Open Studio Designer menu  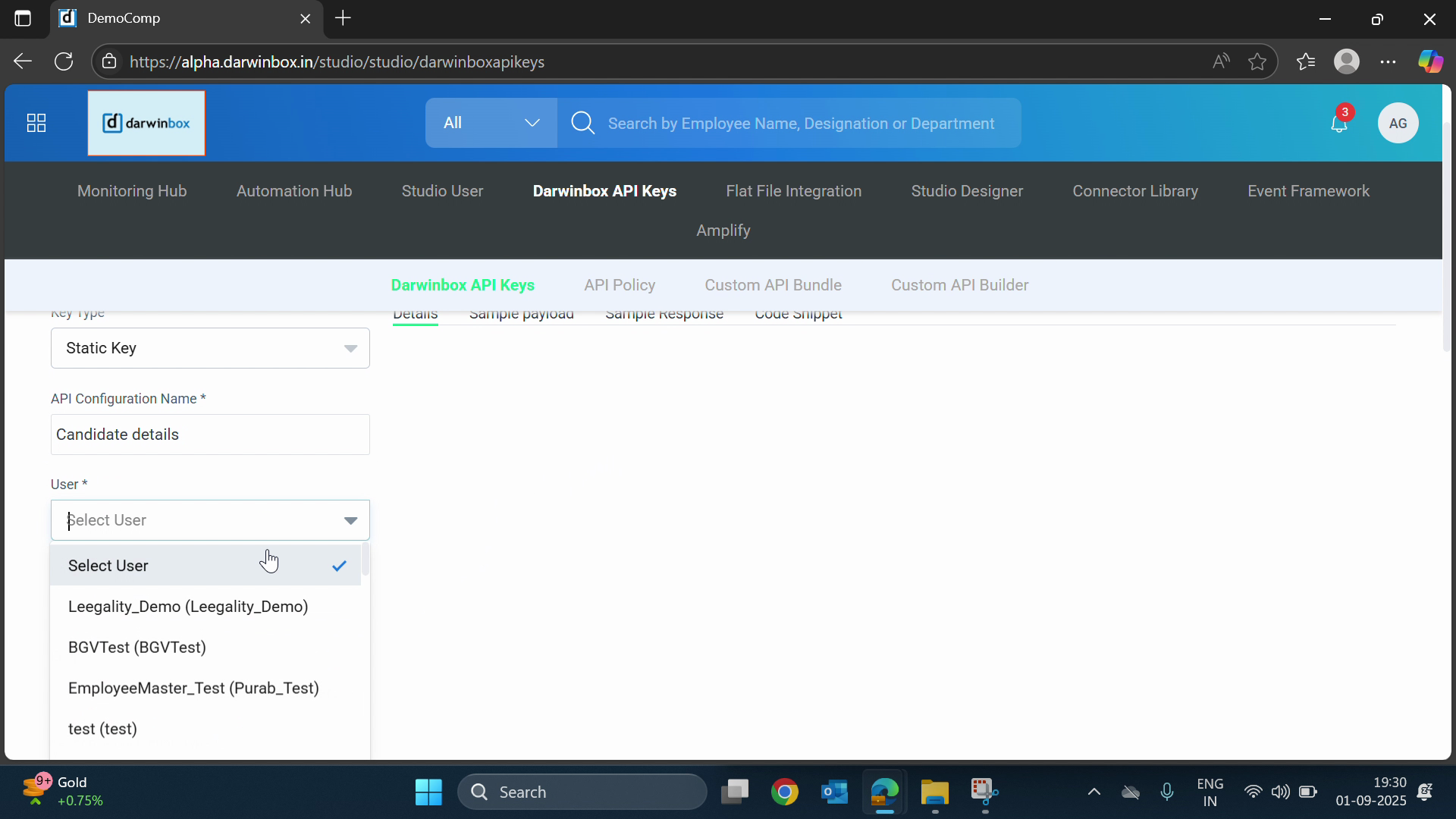[x=967, y=191]
